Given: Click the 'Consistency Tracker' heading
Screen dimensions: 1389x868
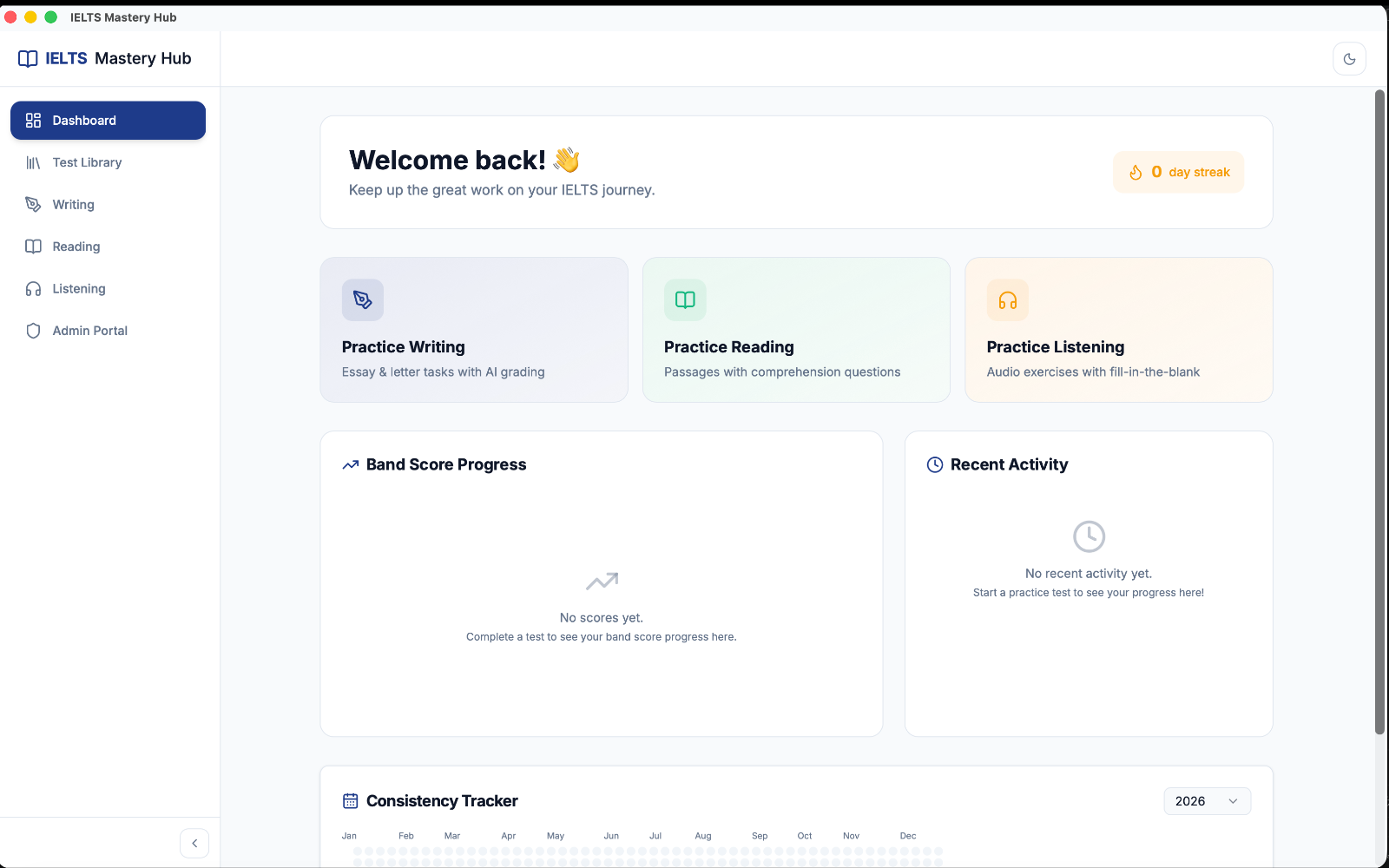Looking at the screenshot, I should coord(442,801).
